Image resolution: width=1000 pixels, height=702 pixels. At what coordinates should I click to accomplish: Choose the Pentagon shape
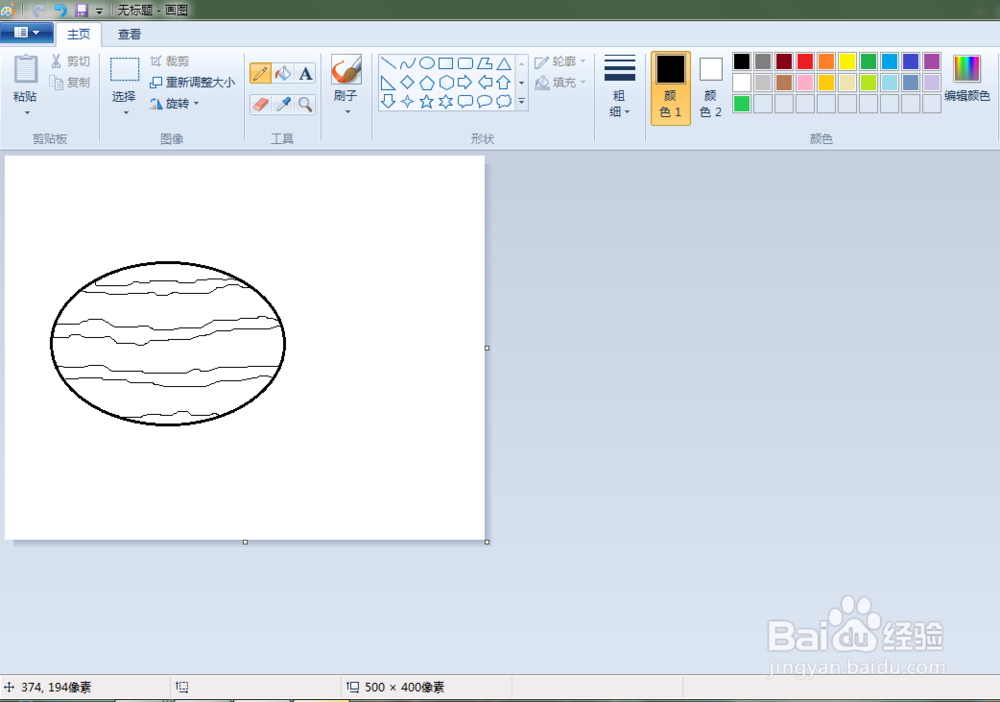click(427, 82)
